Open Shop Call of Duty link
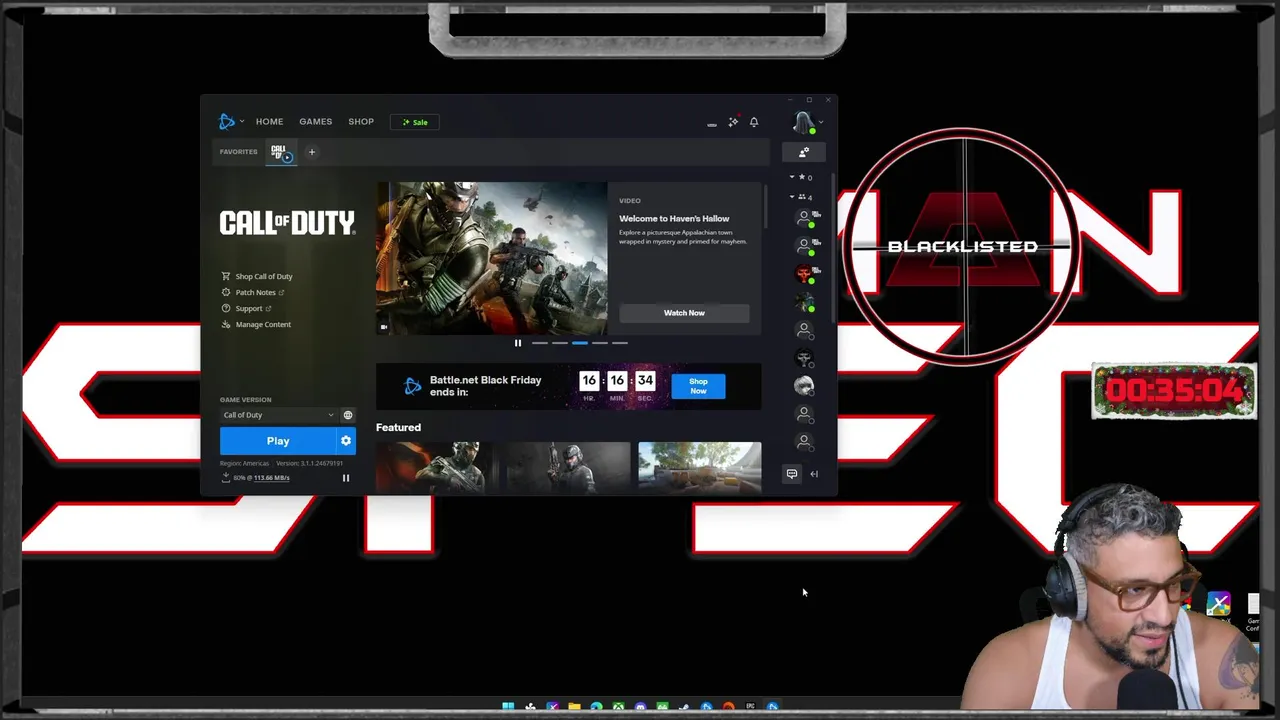Screen dimensions: 1280x720 pyautogui.click(x=258, y=276)
